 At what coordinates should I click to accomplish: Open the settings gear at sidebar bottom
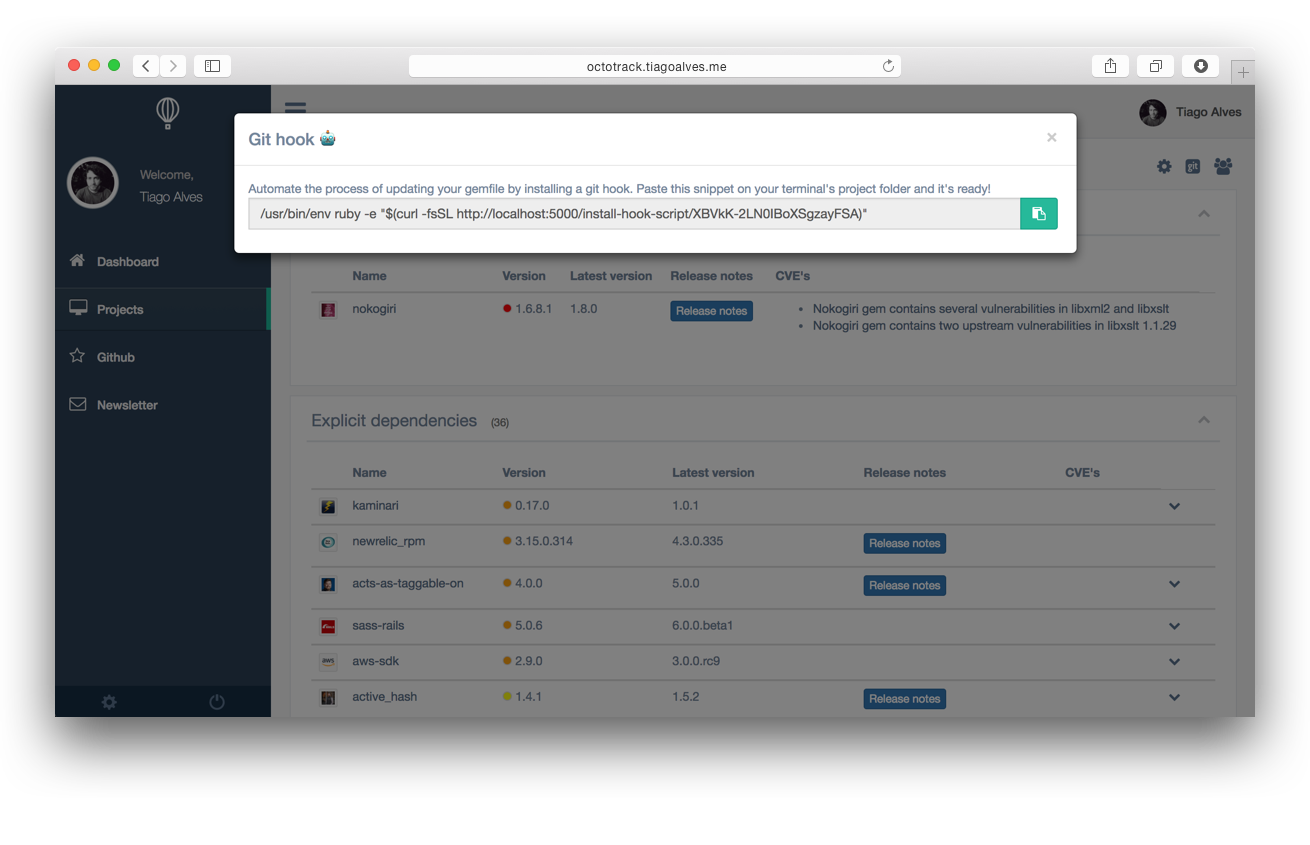(109, 702)
